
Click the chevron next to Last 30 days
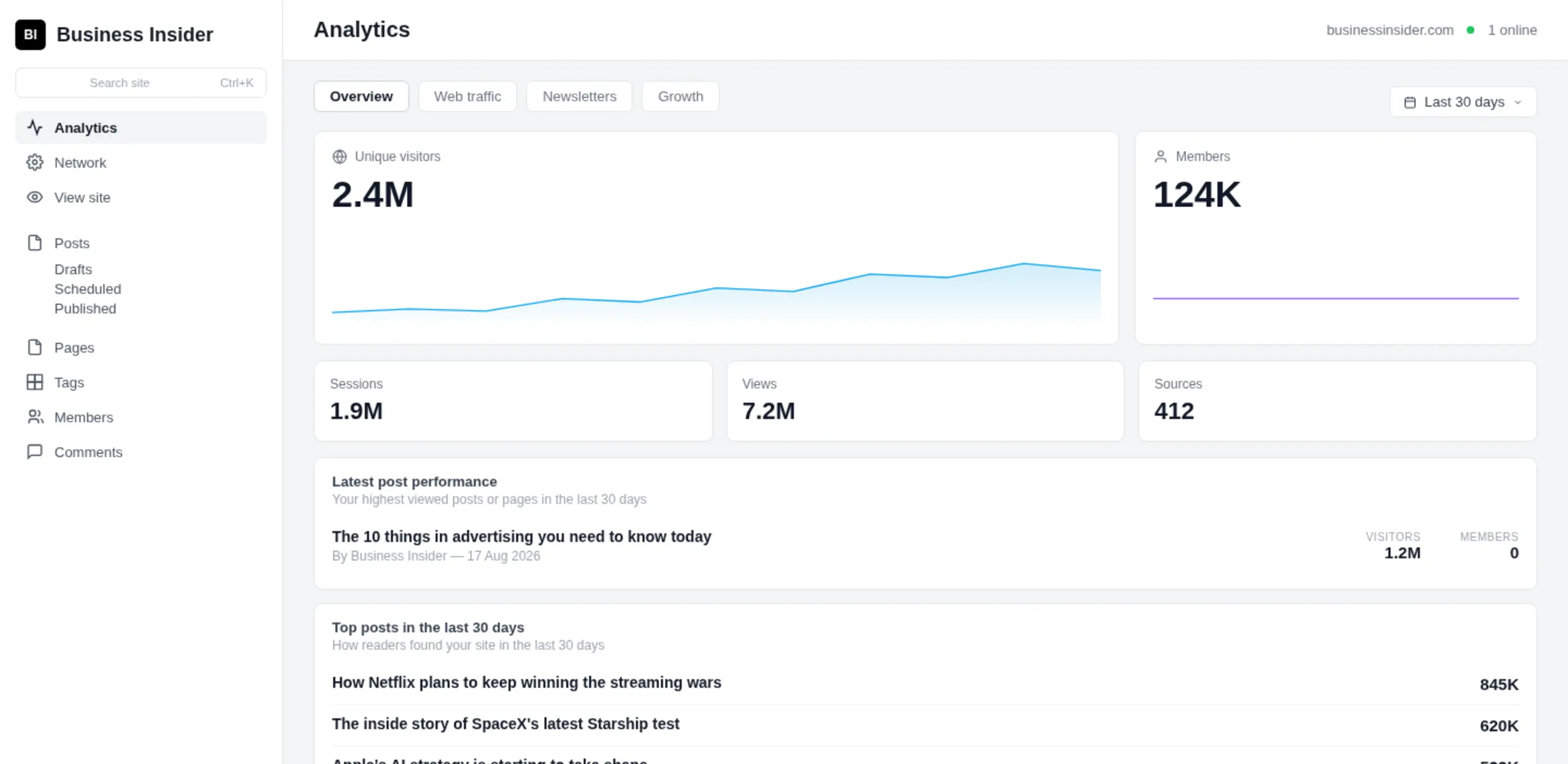tap(1517, 102)
